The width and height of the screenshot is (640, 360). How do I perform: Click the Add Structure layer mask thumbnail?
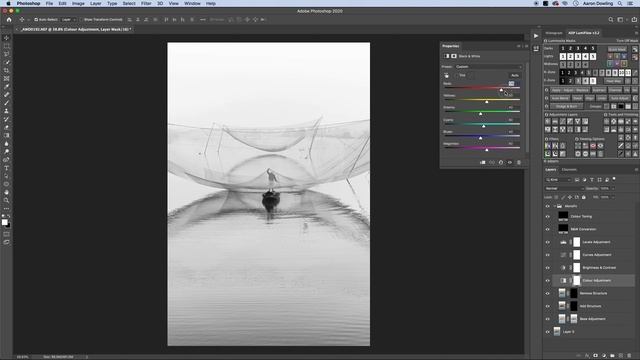coord(573,306)
